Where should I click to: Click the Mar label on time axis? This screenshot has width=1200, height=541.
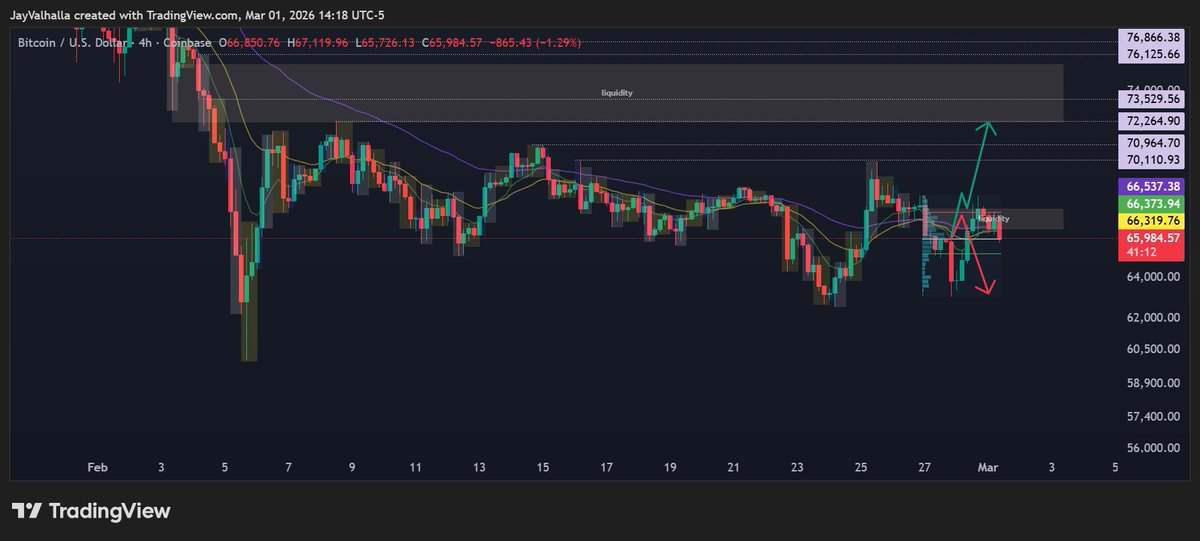pos(989,467)
